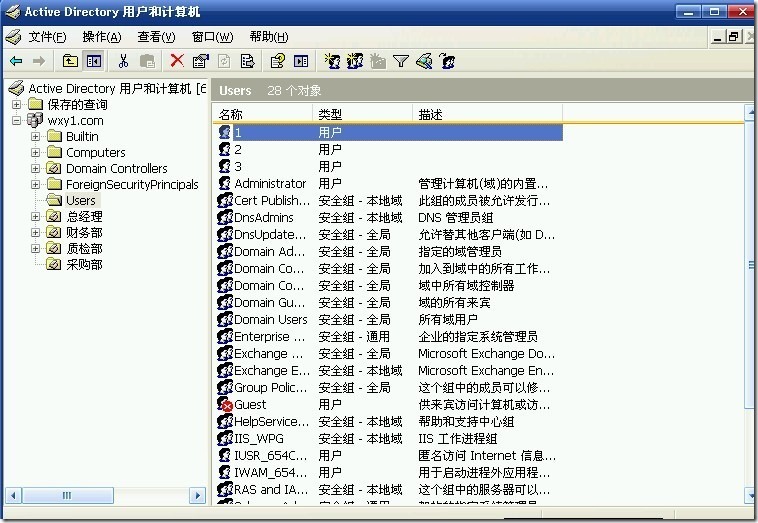This screenshot has height=523, width=758.
Task: Click the Help question mark toolbar icon
Action: click(x=278, y=61)
